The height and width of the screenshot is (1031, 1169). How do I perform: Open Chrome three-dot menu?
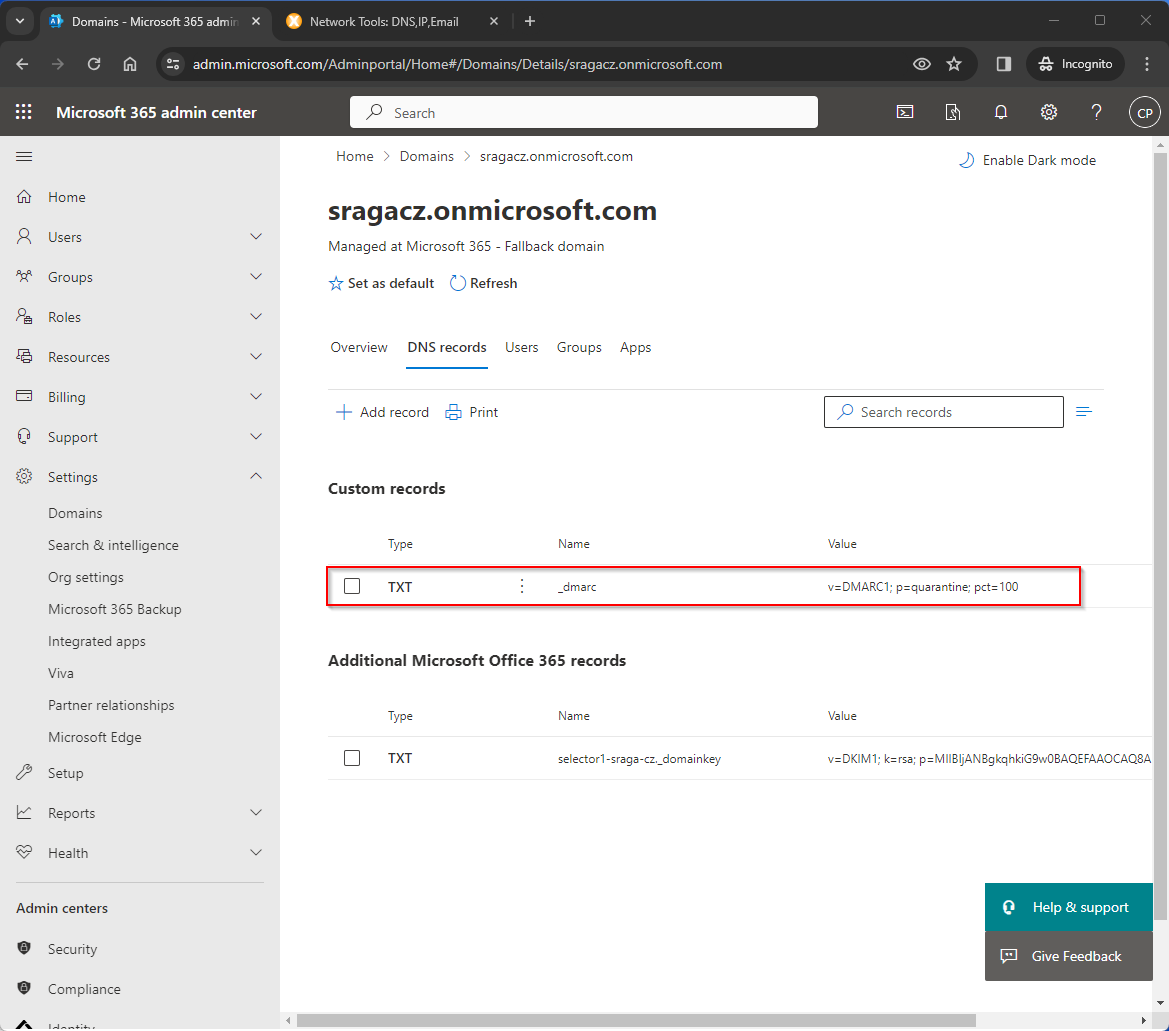(1147, 64)
